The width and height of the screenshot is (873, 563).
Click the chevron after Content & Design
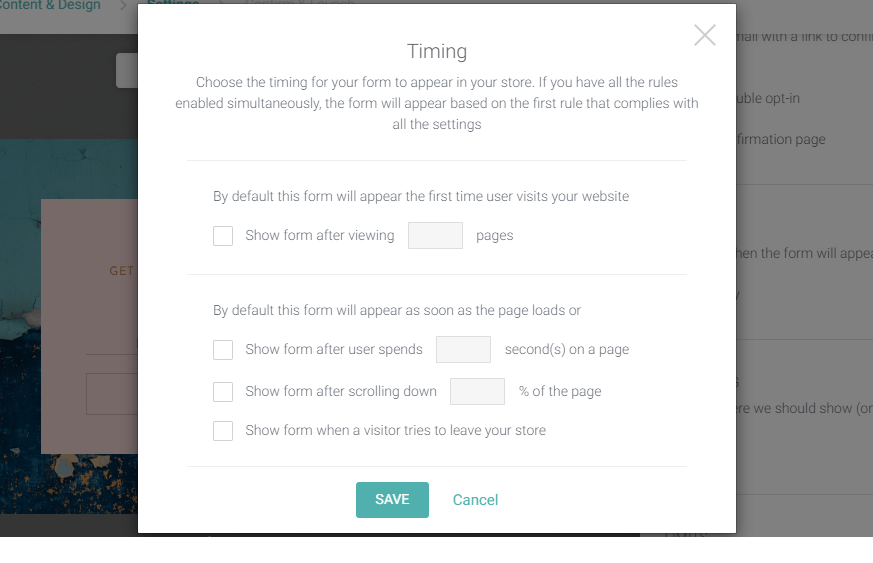pyautogui.click(x=124, y=6)
